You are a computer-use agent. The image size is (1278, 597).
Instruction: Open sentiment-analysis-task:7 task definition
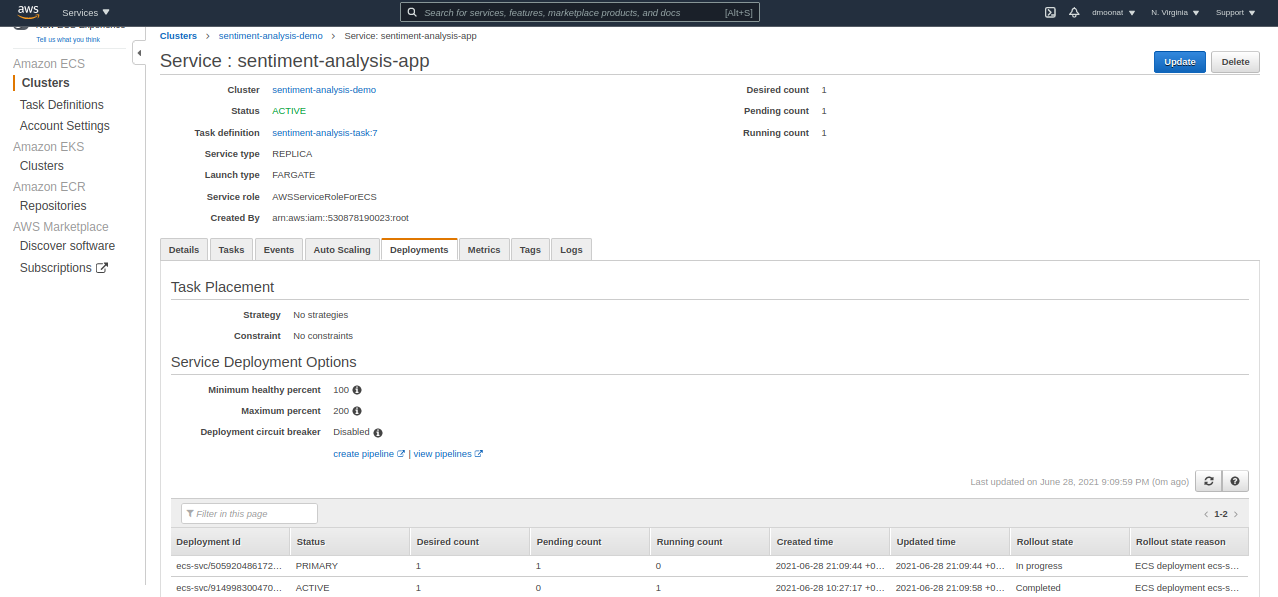324,132
